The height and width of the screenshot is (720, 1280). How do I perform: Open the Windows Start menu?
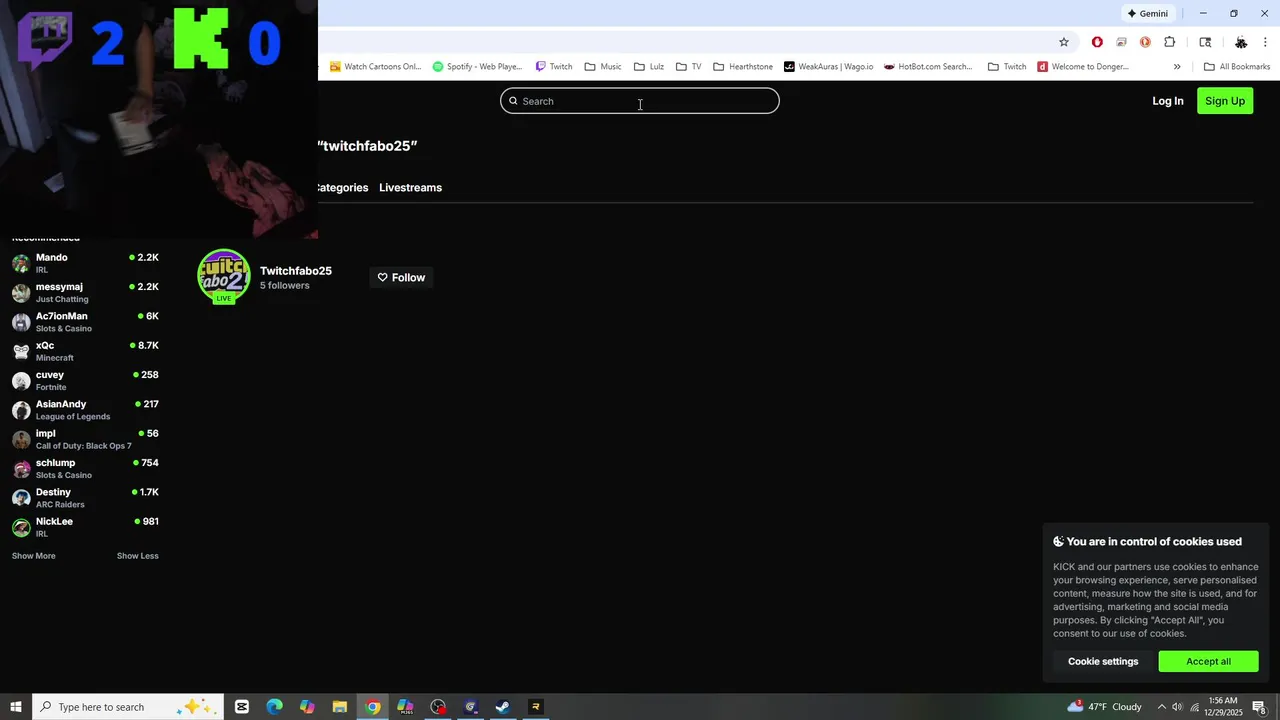[x=16, y=707]
